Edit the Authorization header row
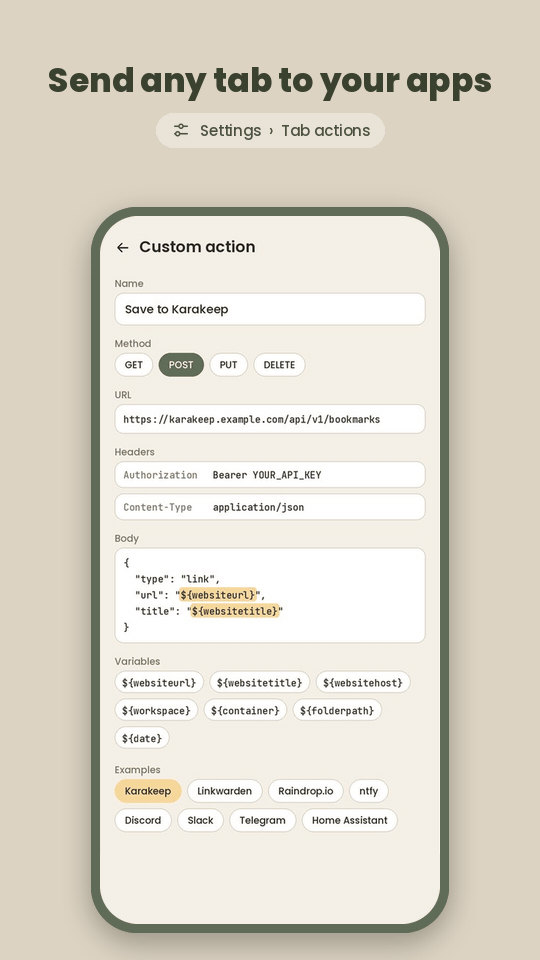The width and height of the screenshot is (540, 960). click(x=270, y=475)
